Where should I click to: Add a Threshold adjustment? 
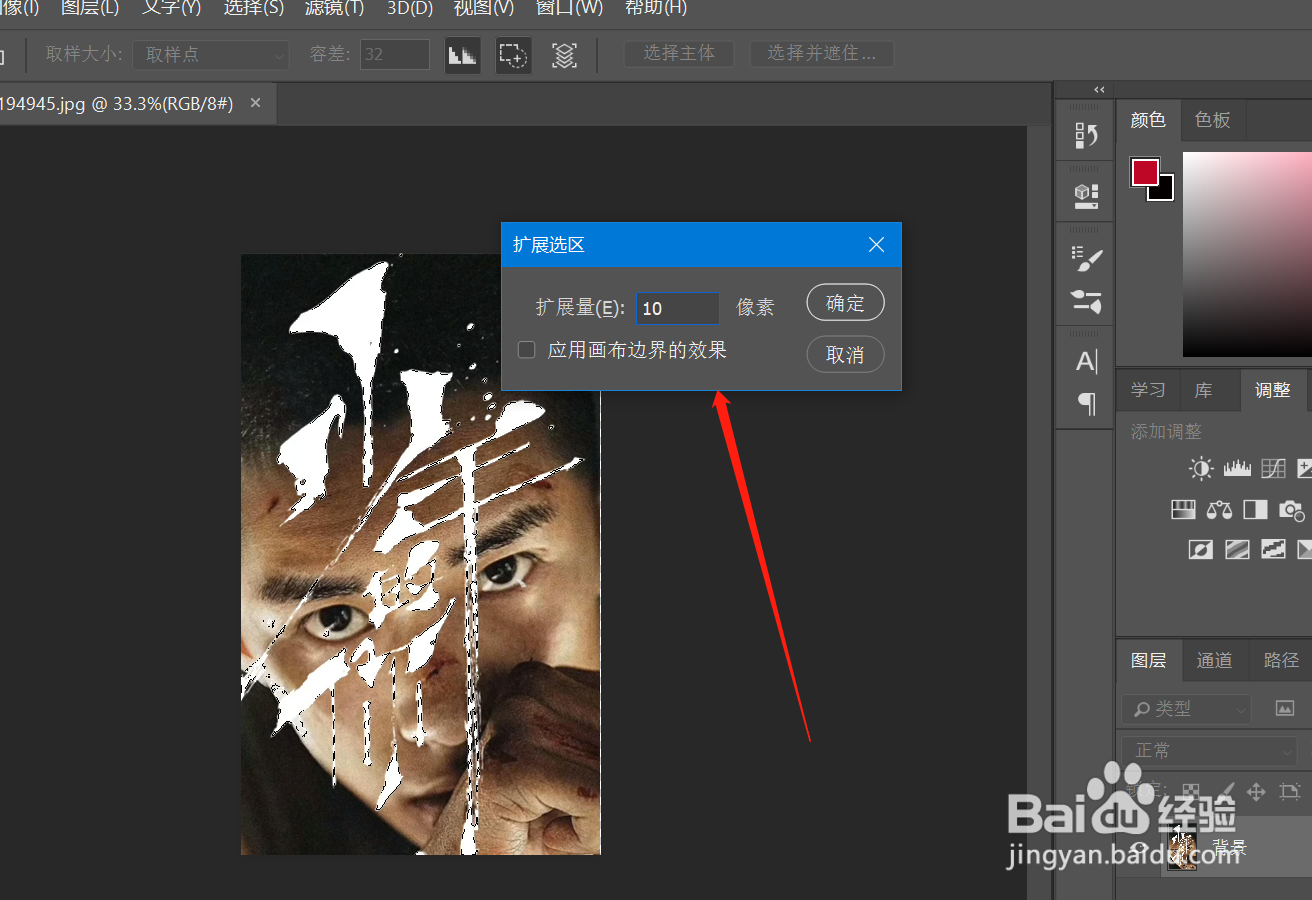point(1273,549)
